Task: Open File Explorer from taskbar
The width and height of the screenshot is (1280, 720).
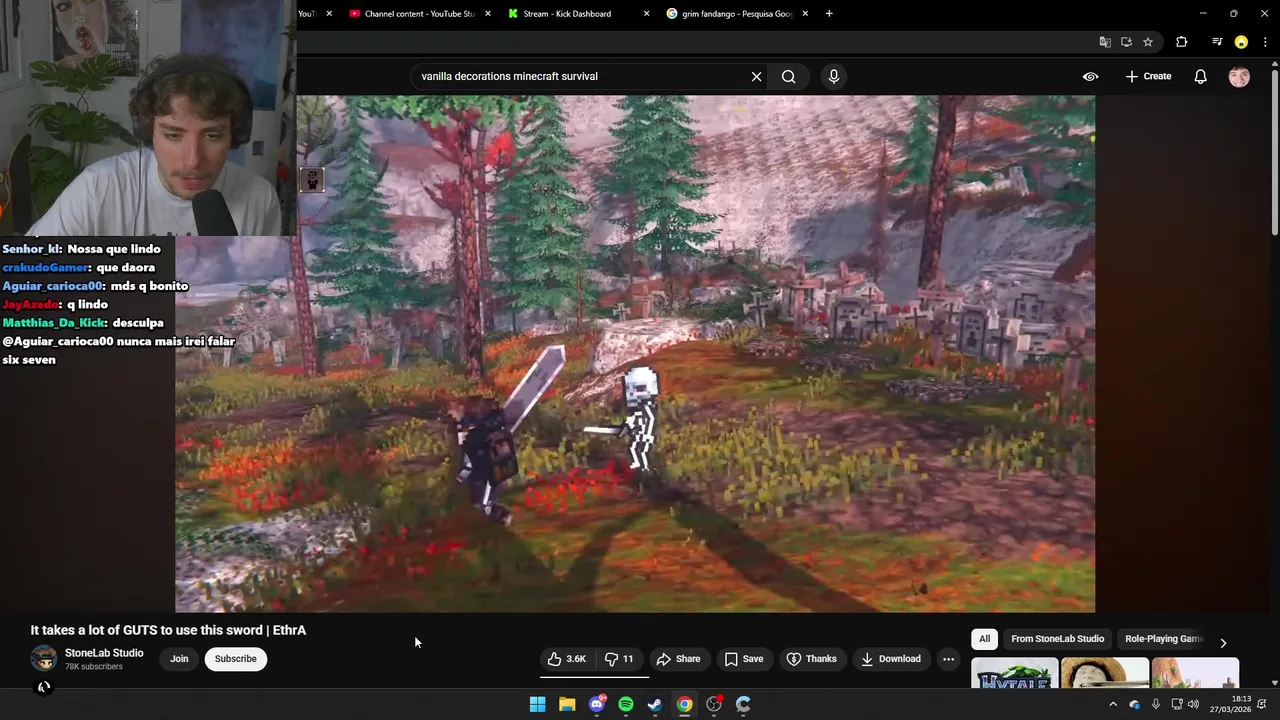Action: (567, 704)
